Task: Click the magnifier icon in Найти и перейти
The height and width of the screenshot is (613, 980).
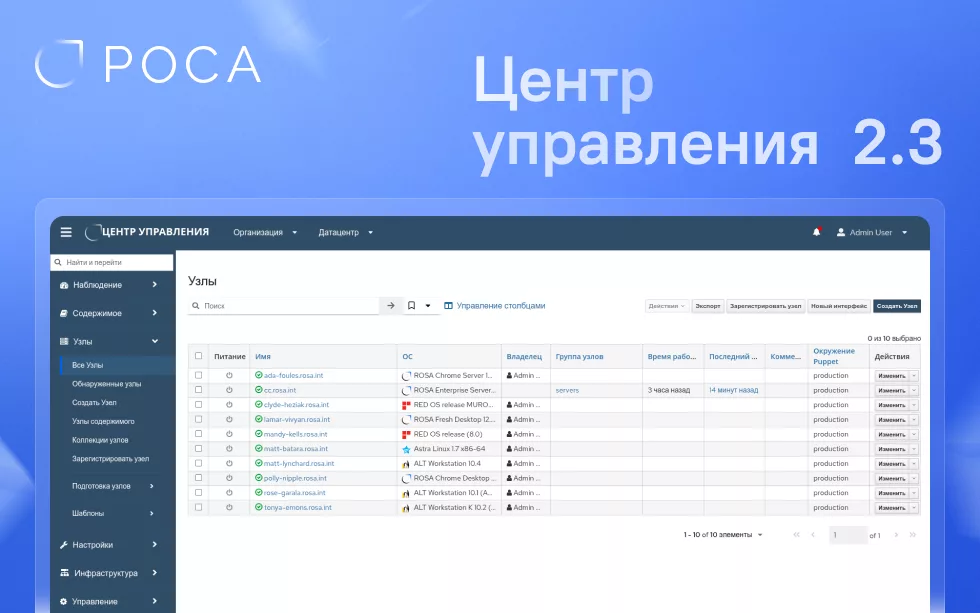Action: [x=58, y=262]
